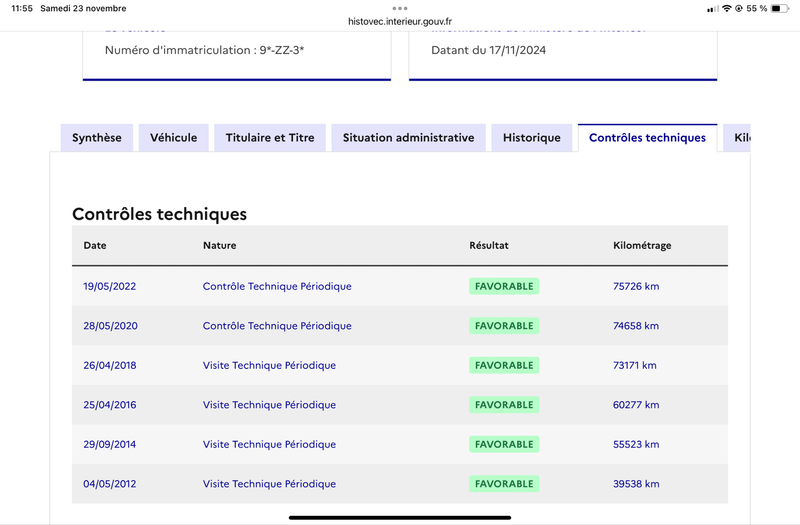Click the 39538 km mileage value
This screenshot has height=525, width=800.
click(x=636, y=484)
